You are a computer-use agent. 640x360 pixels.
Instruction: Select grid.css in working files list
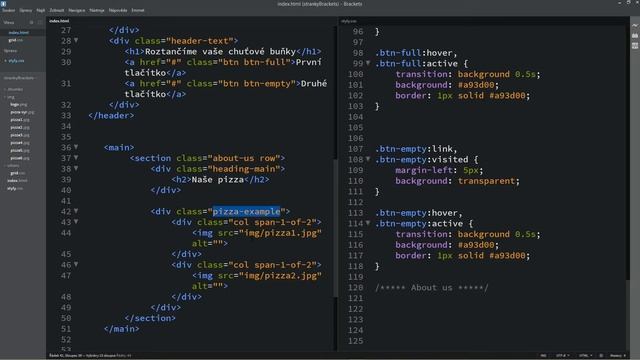coord(16,40)
